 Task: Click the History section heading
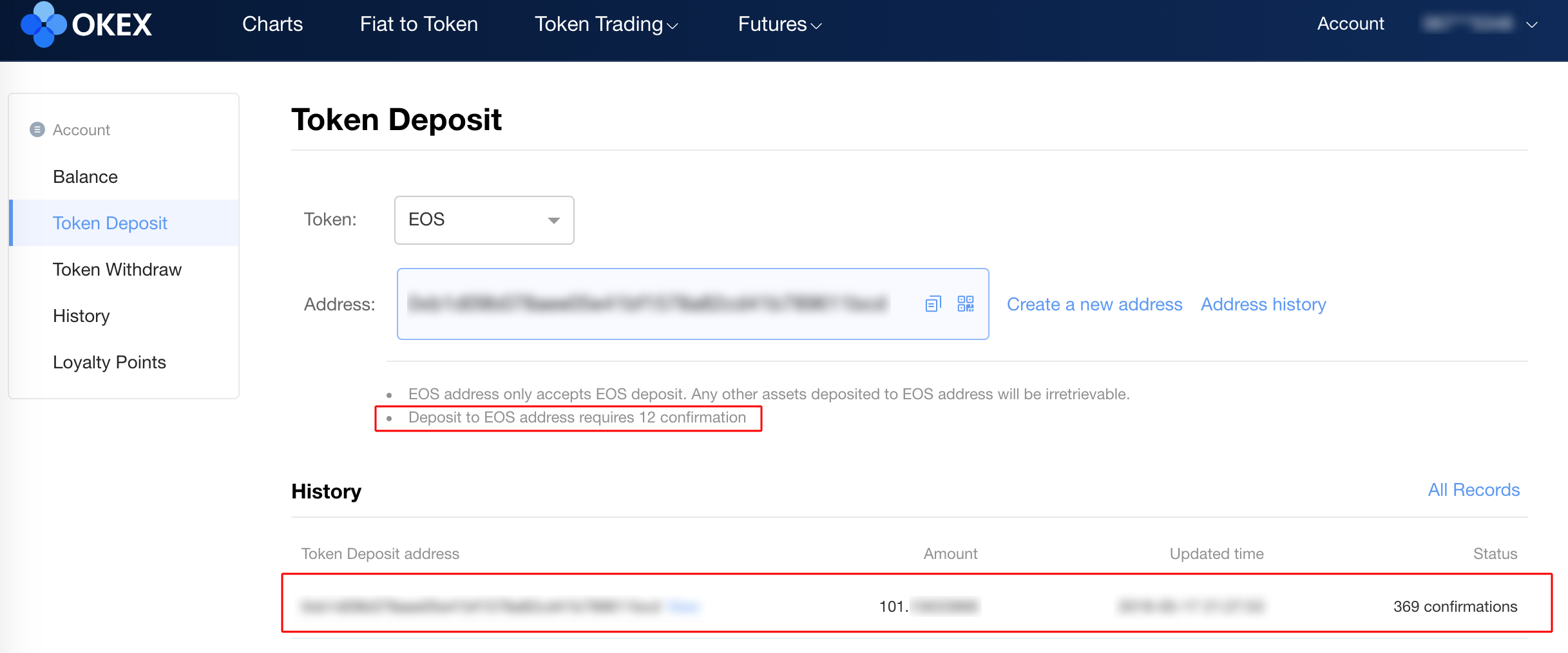click(326, 491)
